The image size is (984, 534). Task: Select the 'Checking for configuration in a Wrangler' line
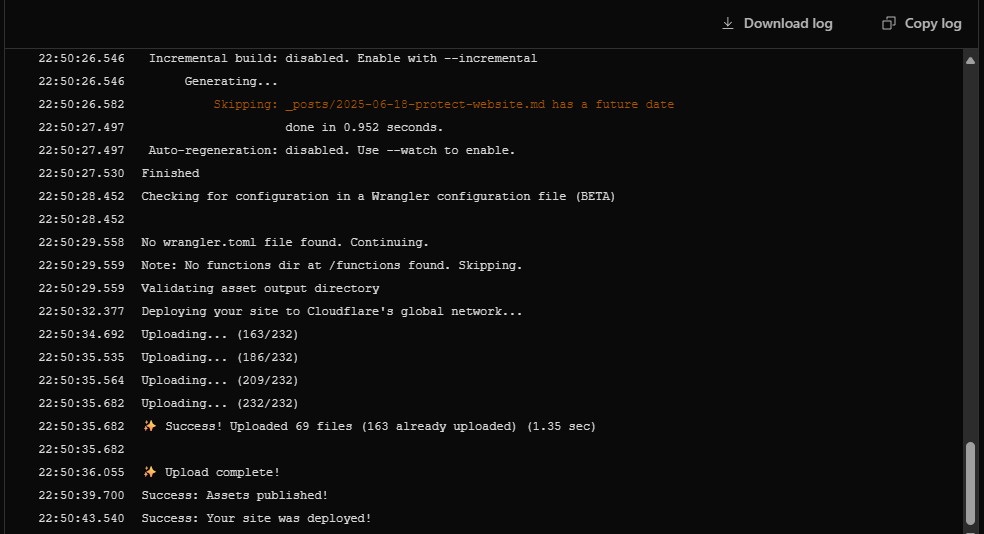[x=378, y=196]
